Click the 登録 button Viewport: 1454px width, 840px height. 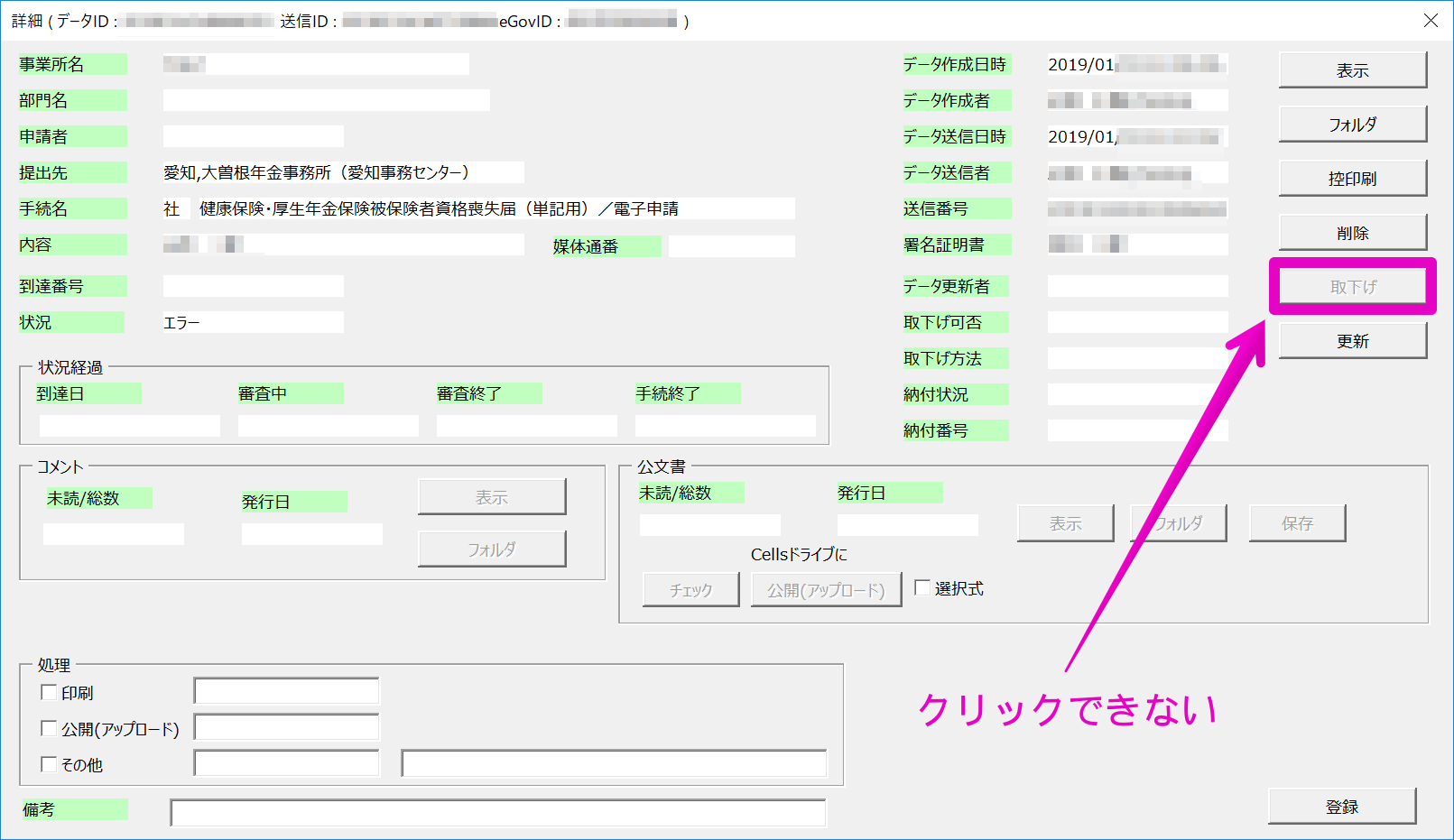[1342, 807]
